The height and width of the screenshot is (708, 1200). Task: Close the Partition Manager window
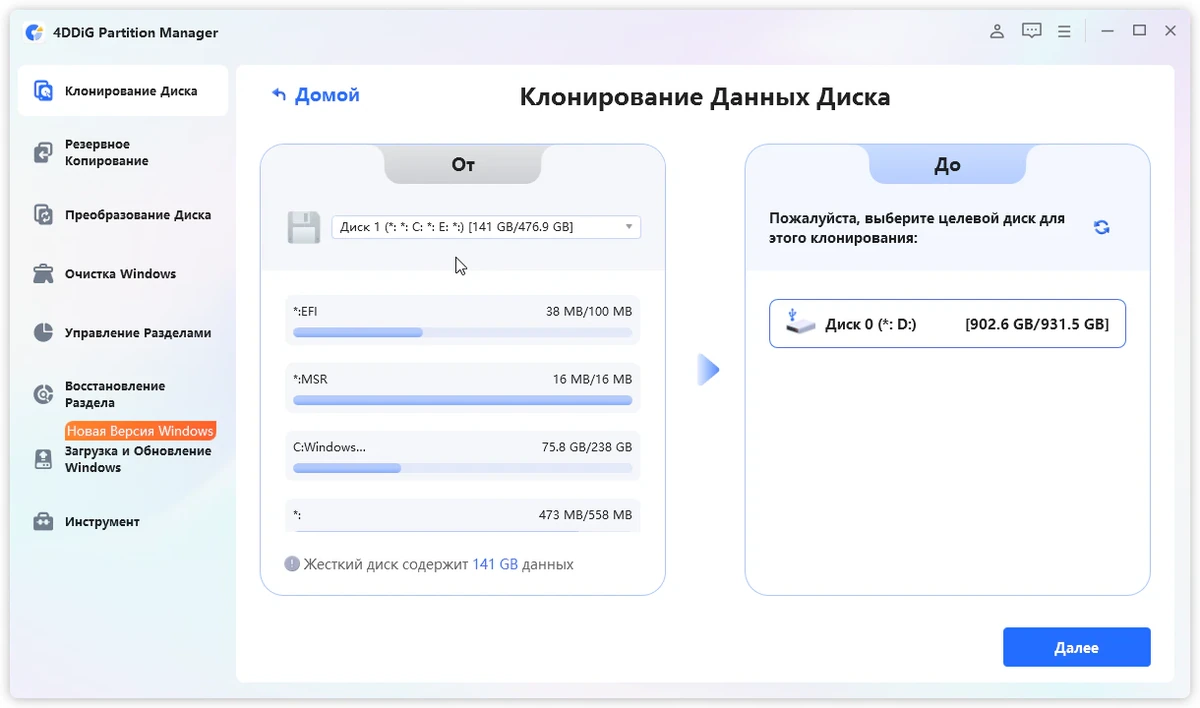click(x=1171, y=31)
